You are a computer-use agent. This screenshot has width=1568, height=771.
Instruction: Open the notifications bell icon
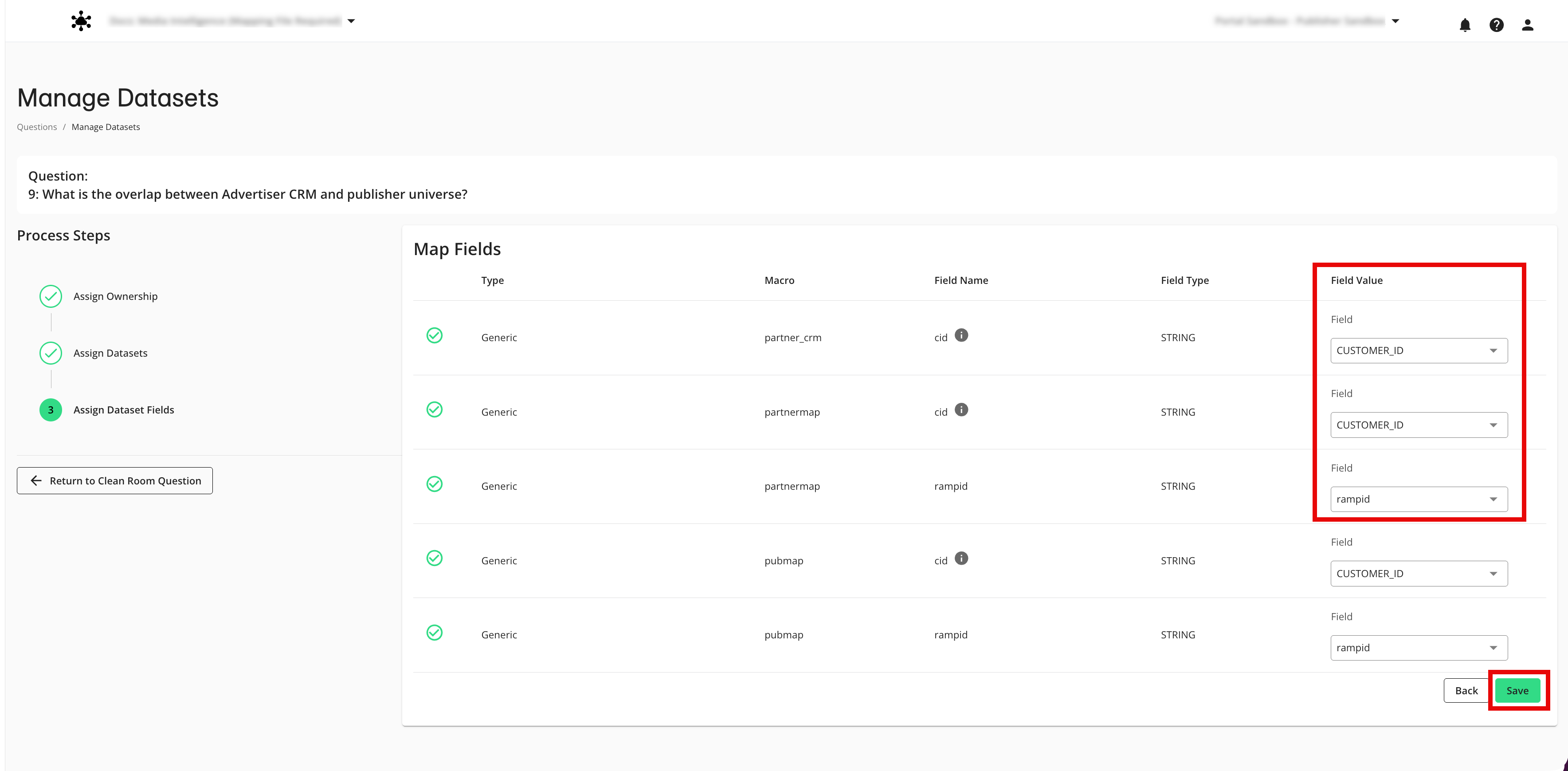[1465, 25]
